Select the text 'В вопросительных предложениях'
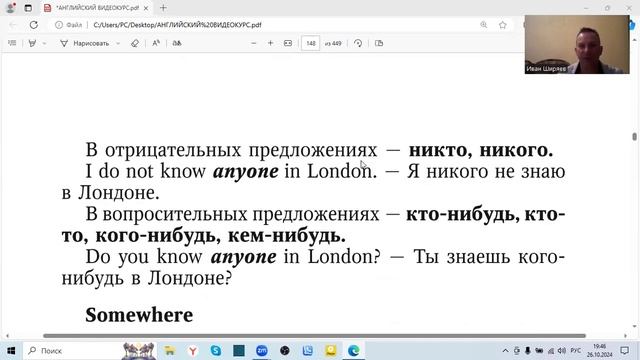 232,214
